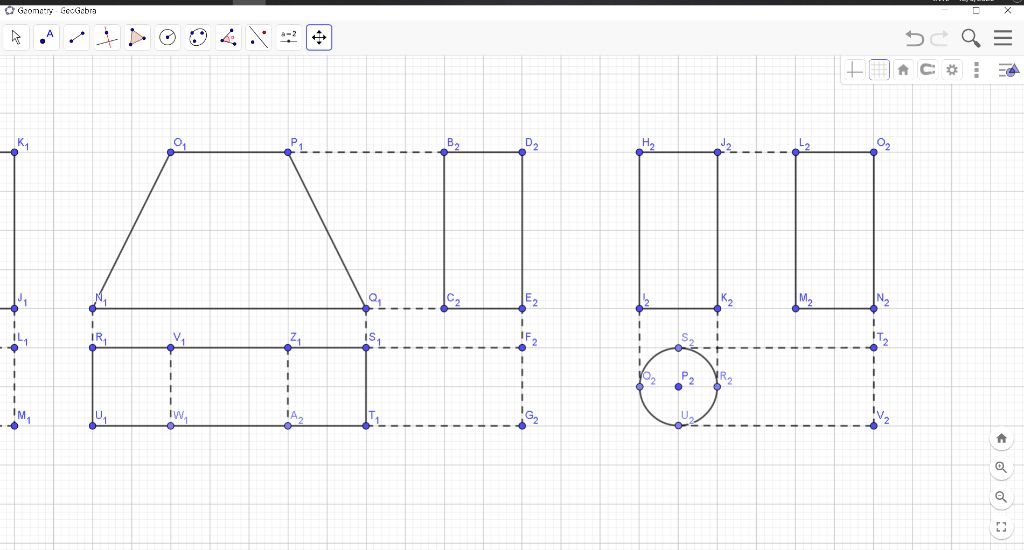This screenshot has width=1024, height=550.
Task: Select point V2
Action: pyautogui.click(x=874, y=426)
